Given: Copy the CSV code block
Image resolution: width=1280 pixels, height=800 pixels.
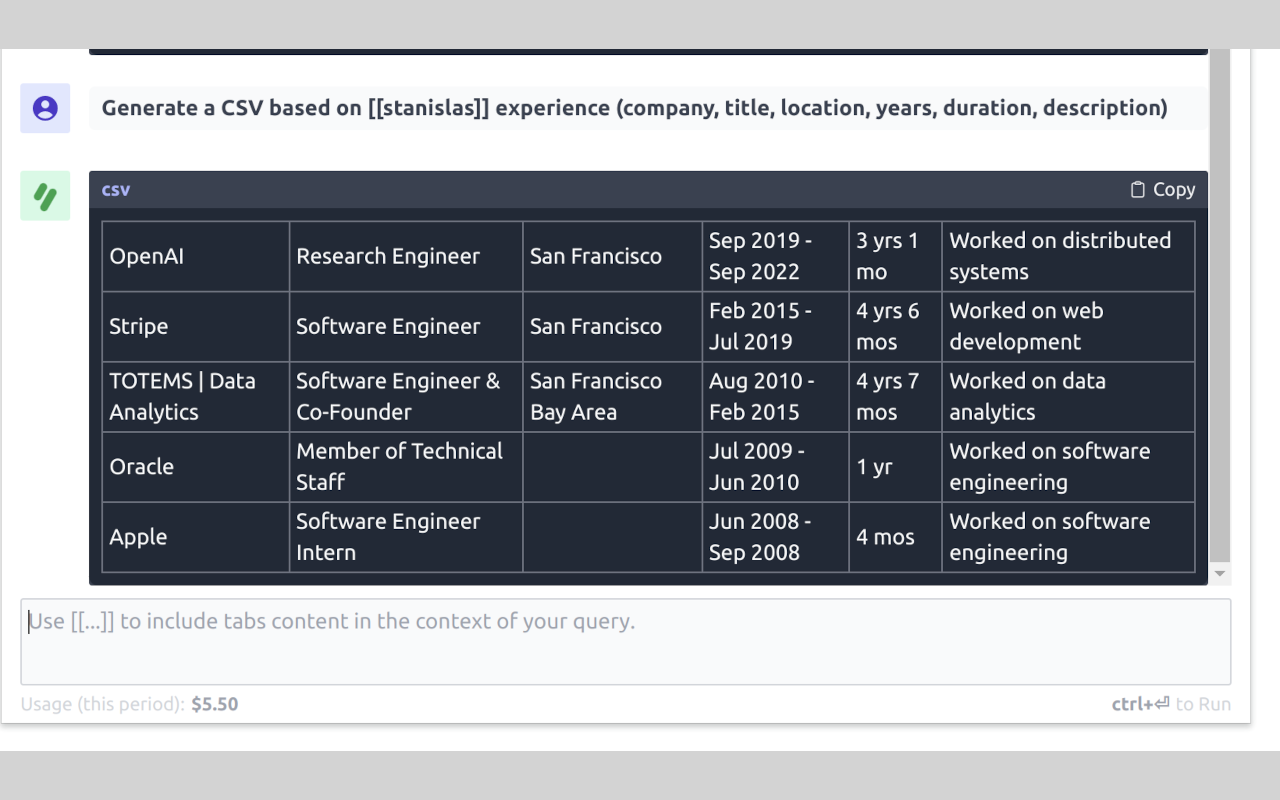Looking at the screenshot, I should [1163, 190].
